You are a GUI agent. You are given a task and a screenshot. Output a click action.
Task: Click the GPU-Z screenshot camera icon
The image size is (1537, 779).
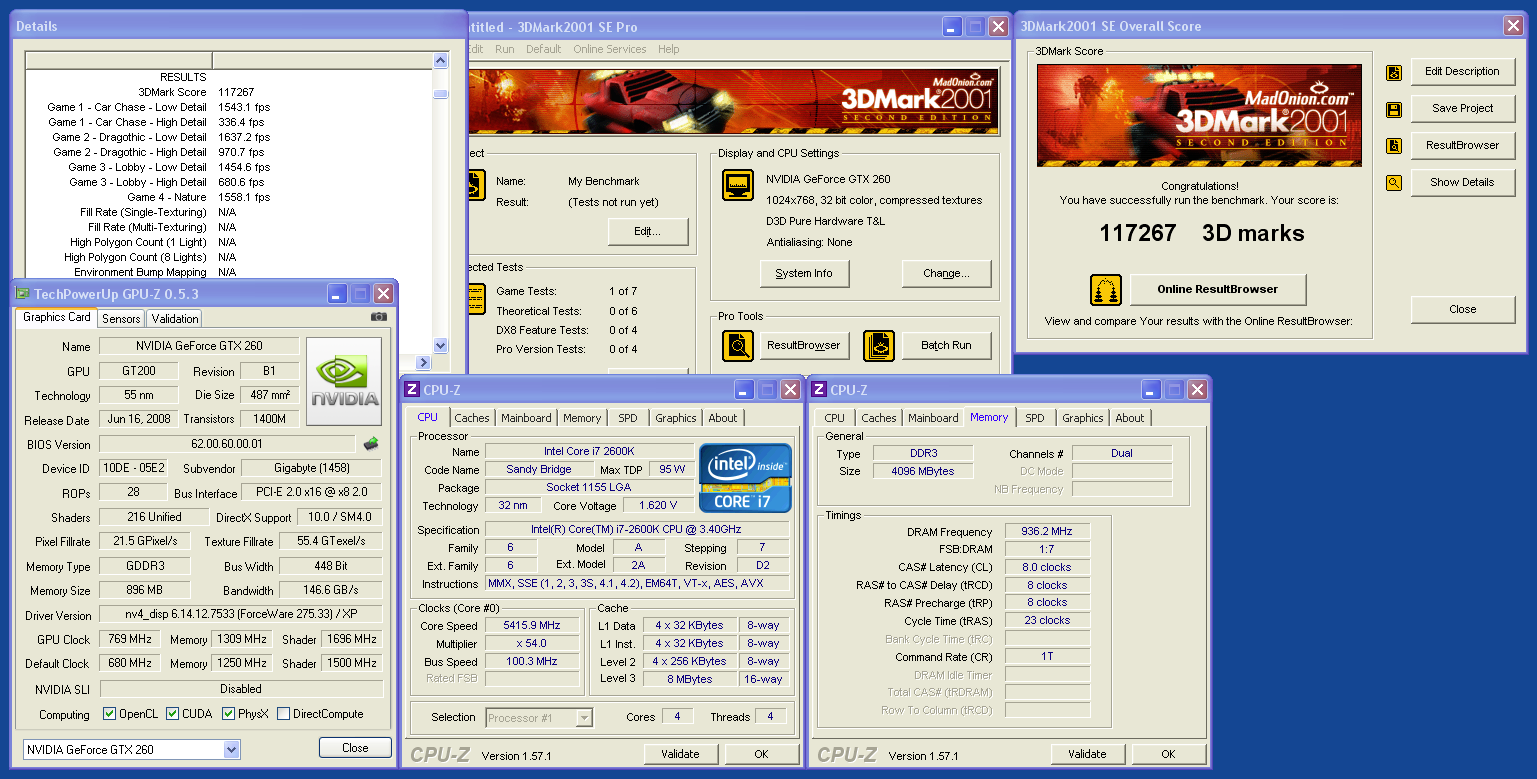click(x=378, y=317)
